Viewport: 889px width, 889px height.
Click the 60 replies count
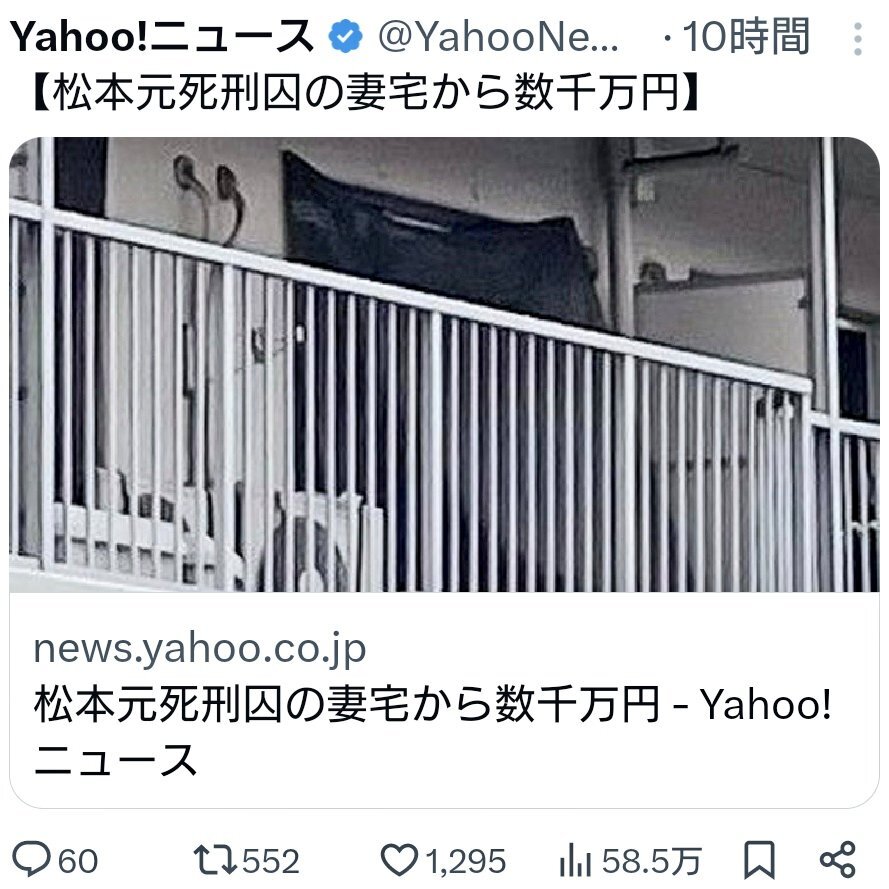coord(78,861)
